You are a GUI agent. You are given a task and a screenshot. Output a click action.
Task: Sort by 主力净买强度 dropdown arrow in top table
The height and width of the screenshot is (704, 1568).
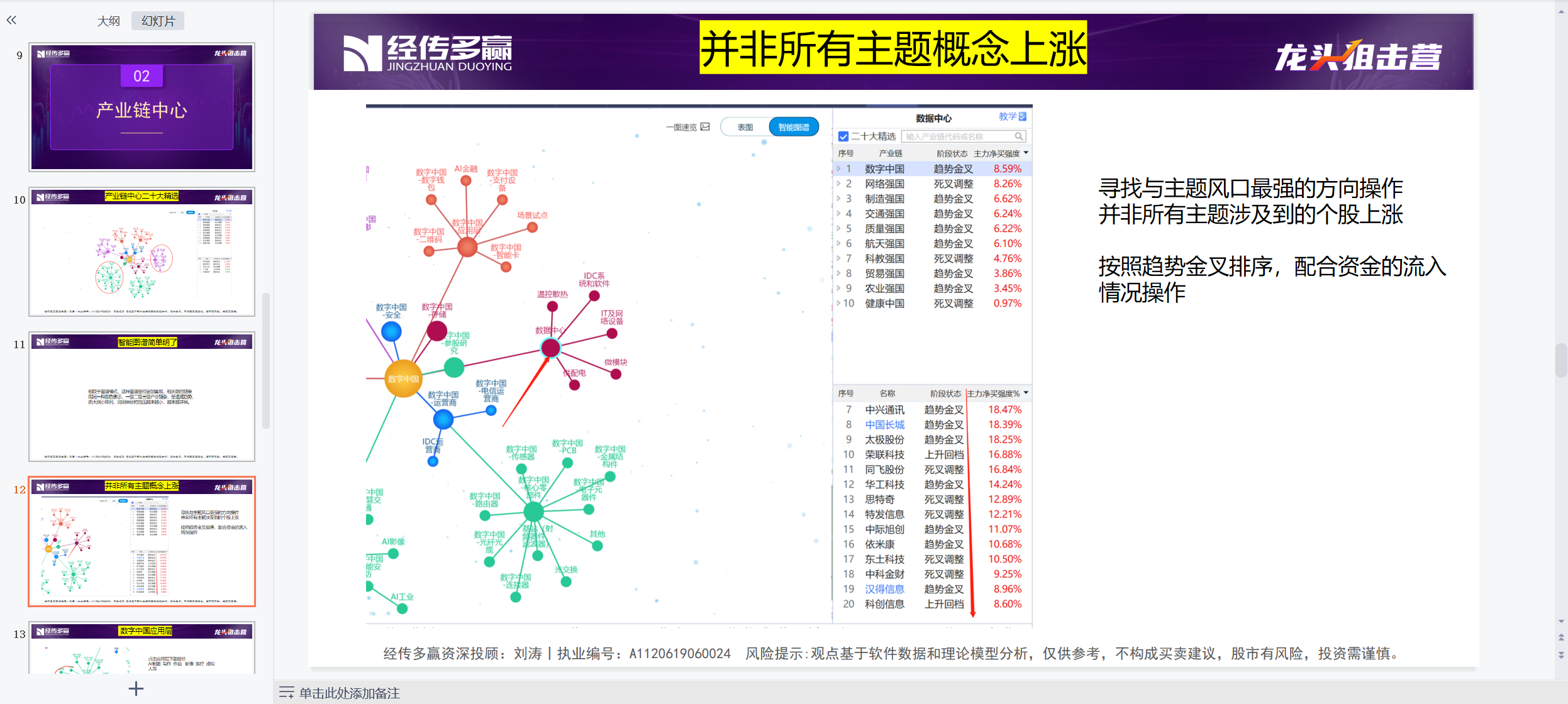pyautogui.click(x=1026, y=153)
